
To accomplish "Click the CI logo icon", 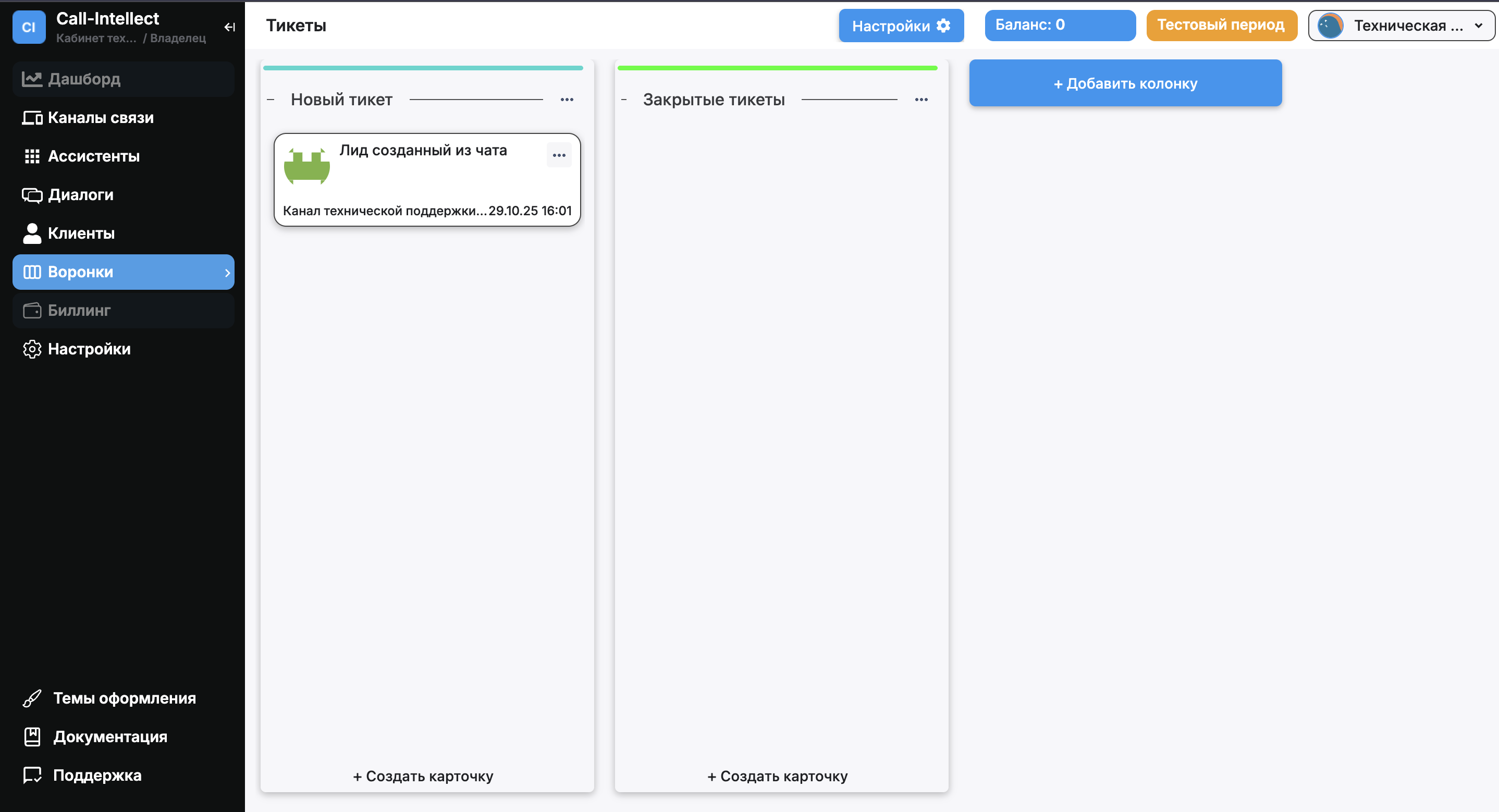I will pos(29,27).
